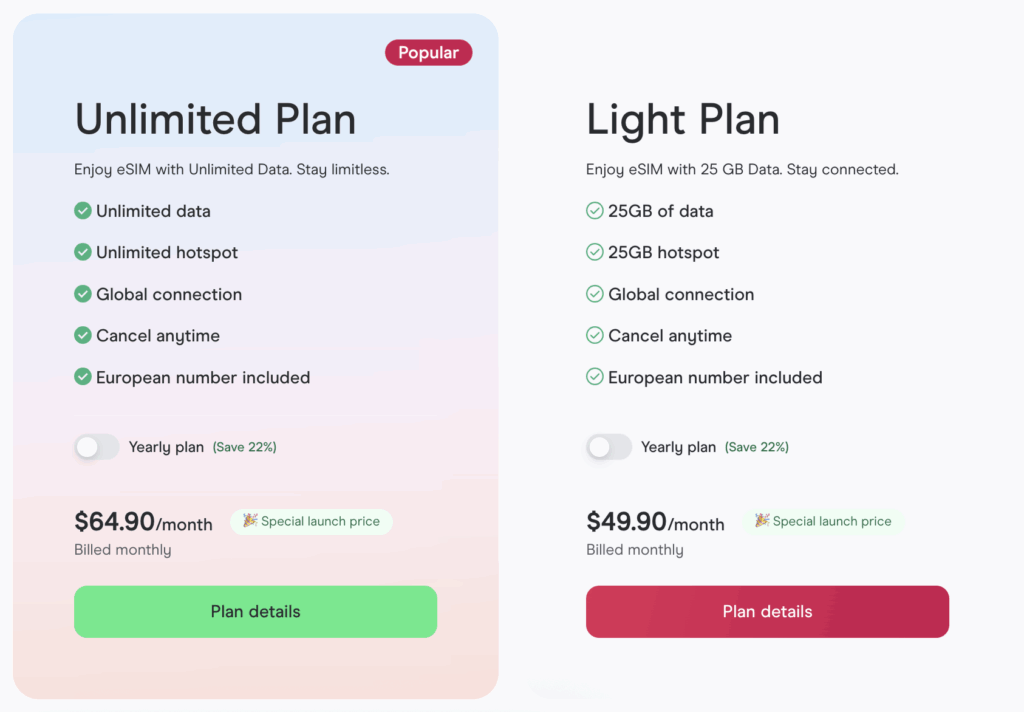Screen dimensions: 1024x712
Task: Open Plan details for the Unlimited Plan
Action: pyautogui.click(x=255, y=611)
